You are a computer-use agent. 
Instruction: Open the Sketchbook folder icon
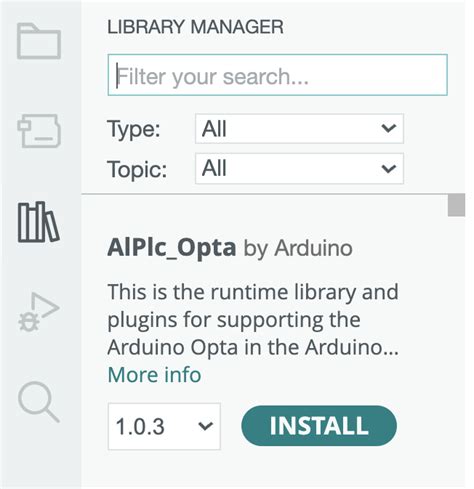coord(39,41)
